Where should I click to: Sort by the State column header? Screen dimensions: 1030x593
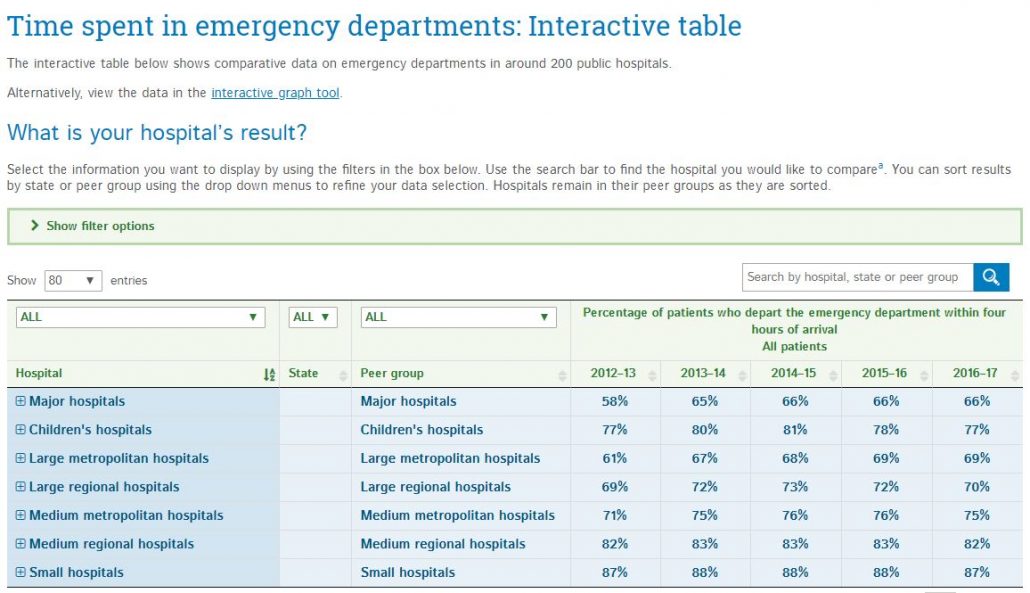click(314, 374)
